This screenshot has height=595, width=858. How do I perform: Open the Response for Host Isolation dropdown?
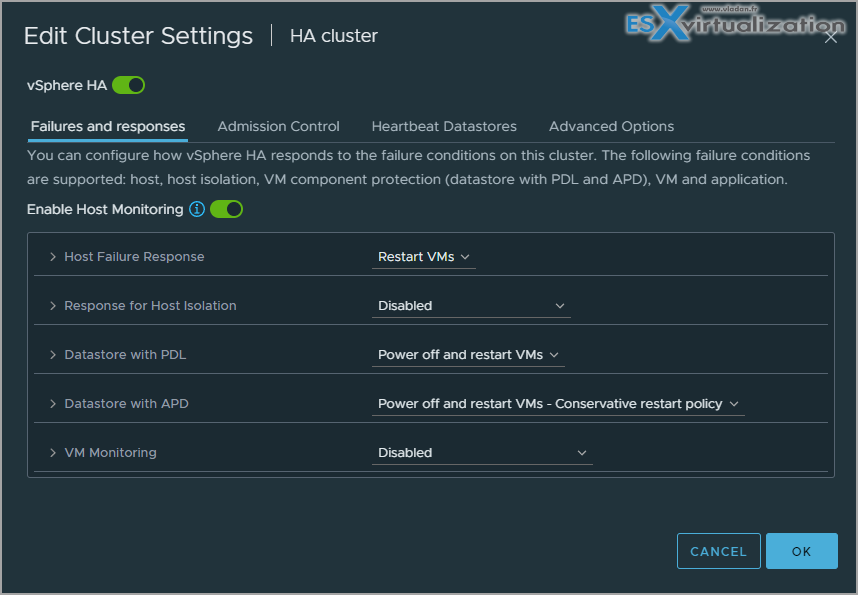pos(471,306)
